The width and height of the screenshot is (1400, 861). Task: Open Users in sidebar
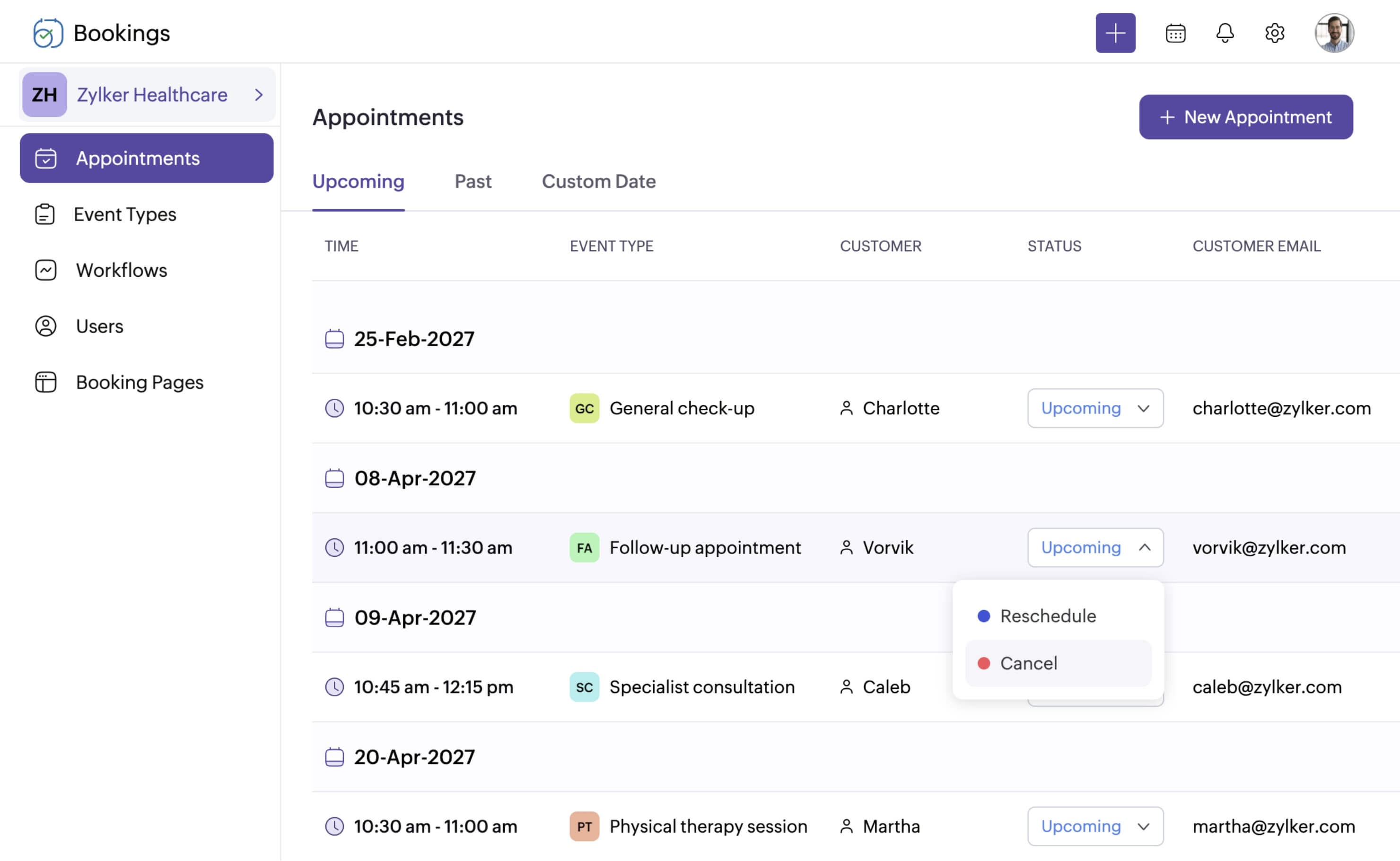[x=99, y=326]
